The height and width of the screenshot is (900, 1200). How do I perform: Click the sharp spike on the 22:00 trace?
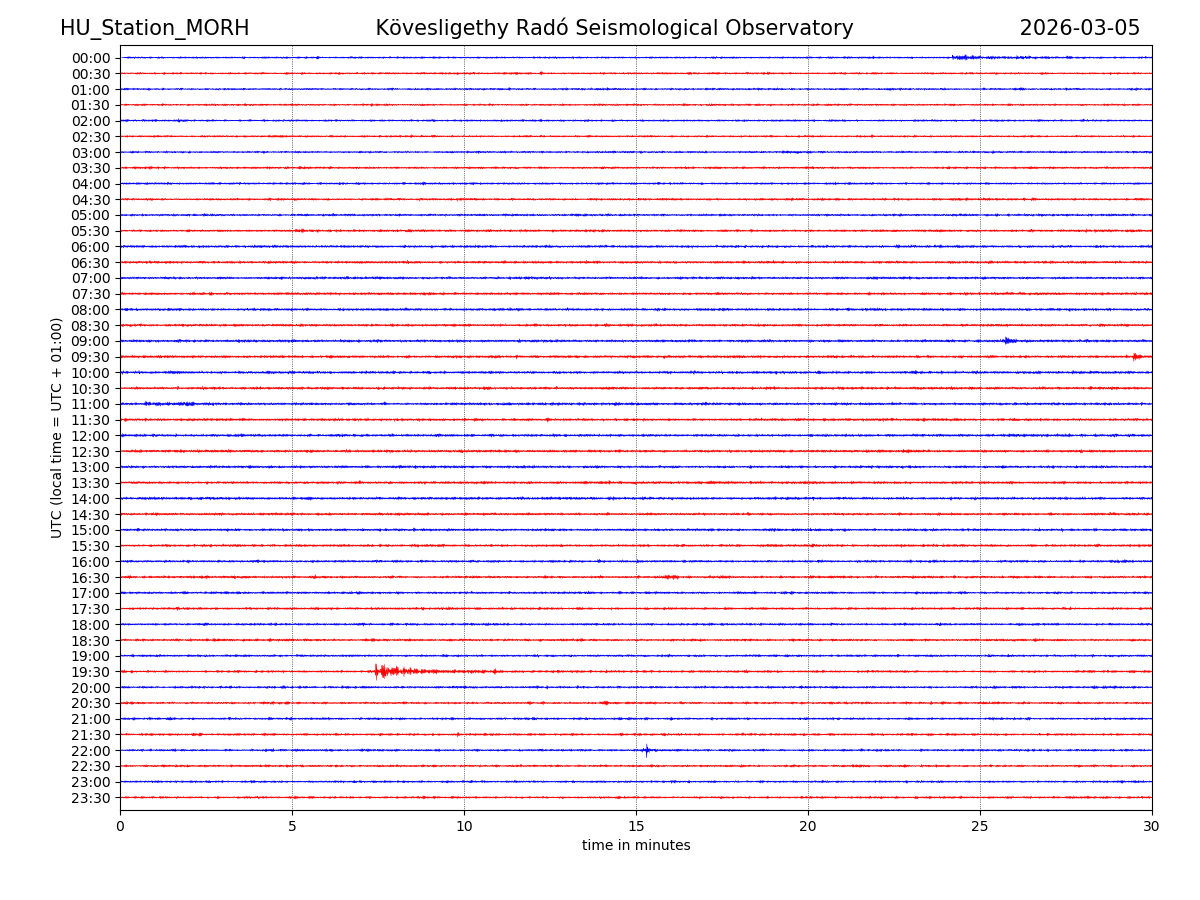coord(646,750)
